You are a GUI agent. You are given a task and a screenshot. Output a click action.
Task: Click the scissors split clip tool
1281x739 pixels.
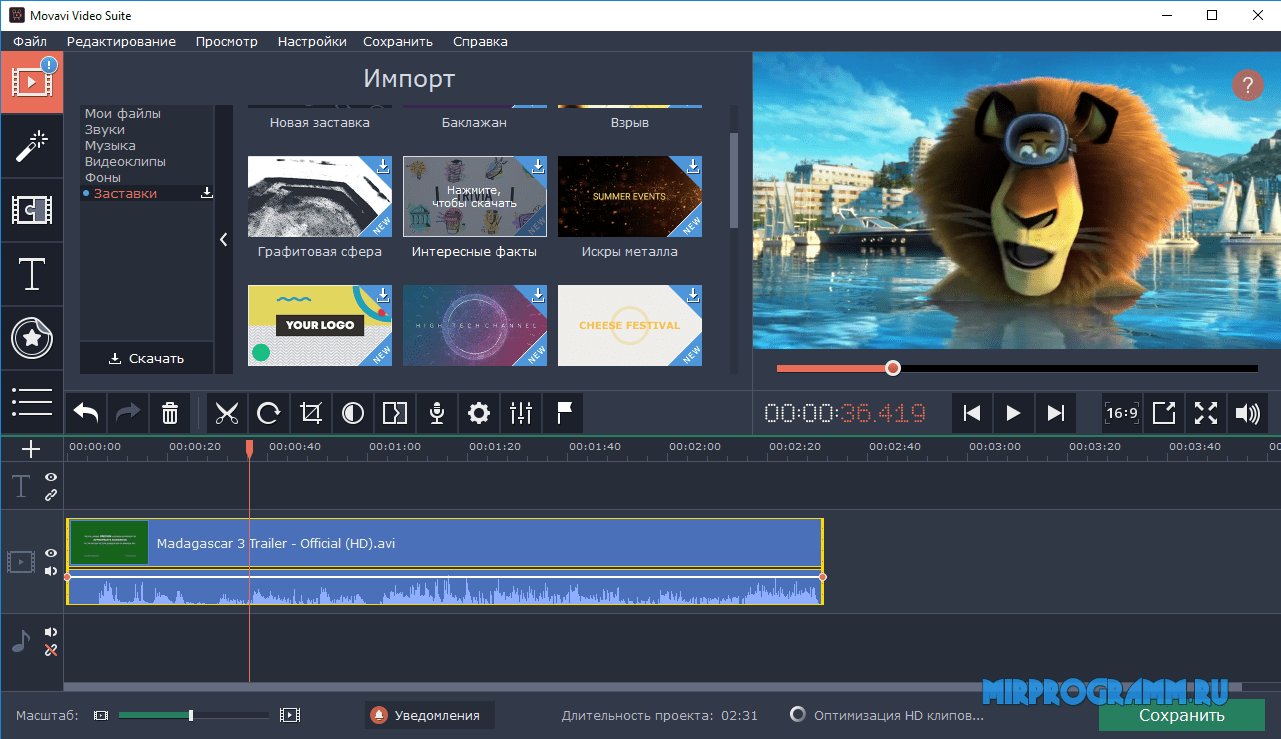point(227,413)
